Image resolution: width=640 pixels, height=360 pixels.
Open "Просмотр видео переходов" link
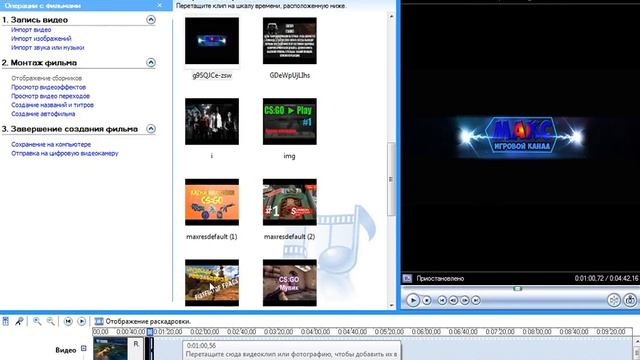(x=50, y=96)
